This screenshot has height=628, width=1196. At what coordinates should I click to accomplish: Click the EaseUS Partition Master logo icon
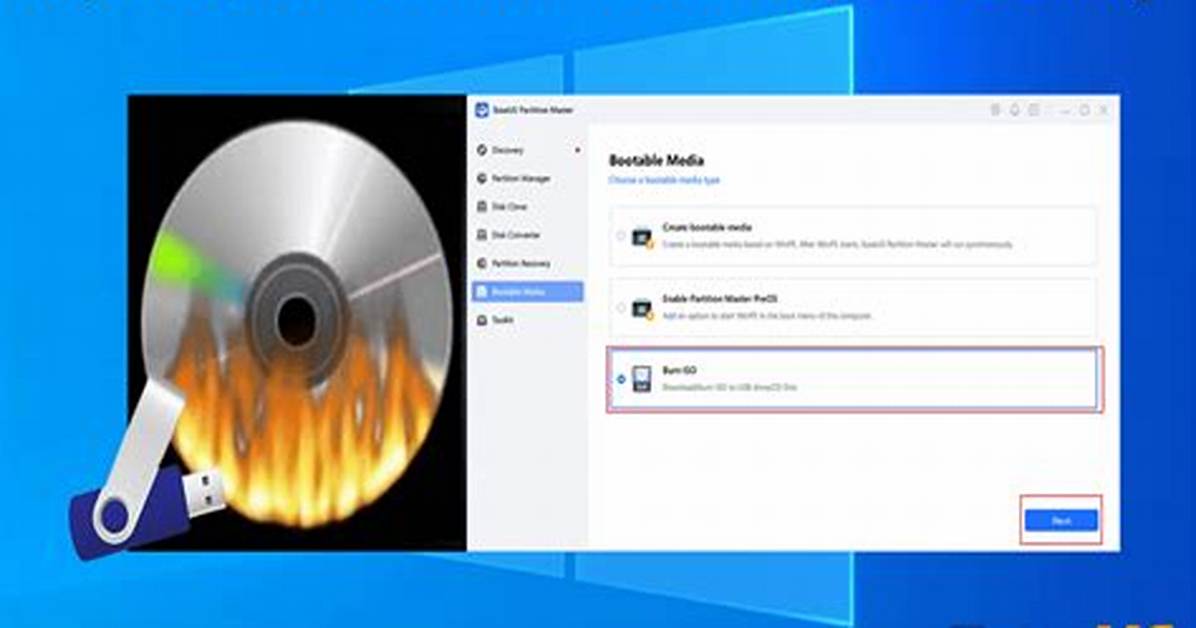pyautogui.click(x=482, y=110)
